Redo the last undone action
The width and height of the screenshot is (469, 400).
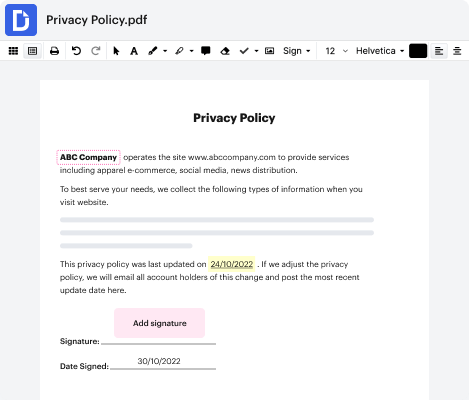[x=96, y=51]
